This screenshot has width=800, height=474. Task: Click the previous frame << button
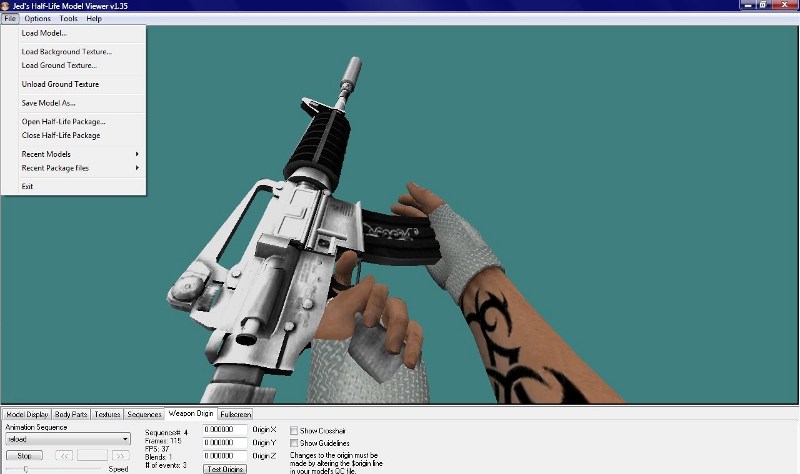coord(63,455)
